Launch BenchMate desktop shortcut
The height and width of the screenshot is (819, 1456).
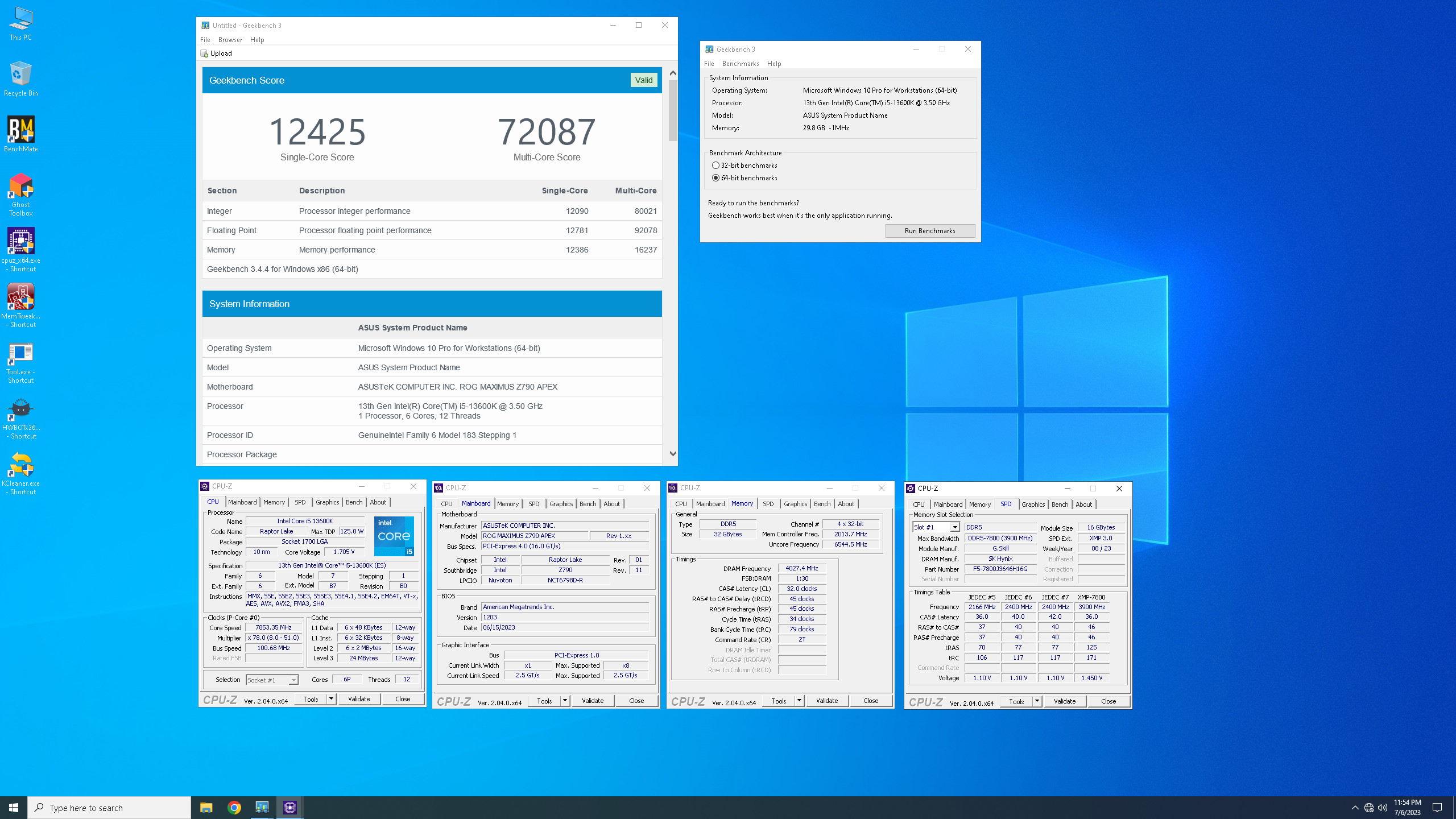point(20,135)
